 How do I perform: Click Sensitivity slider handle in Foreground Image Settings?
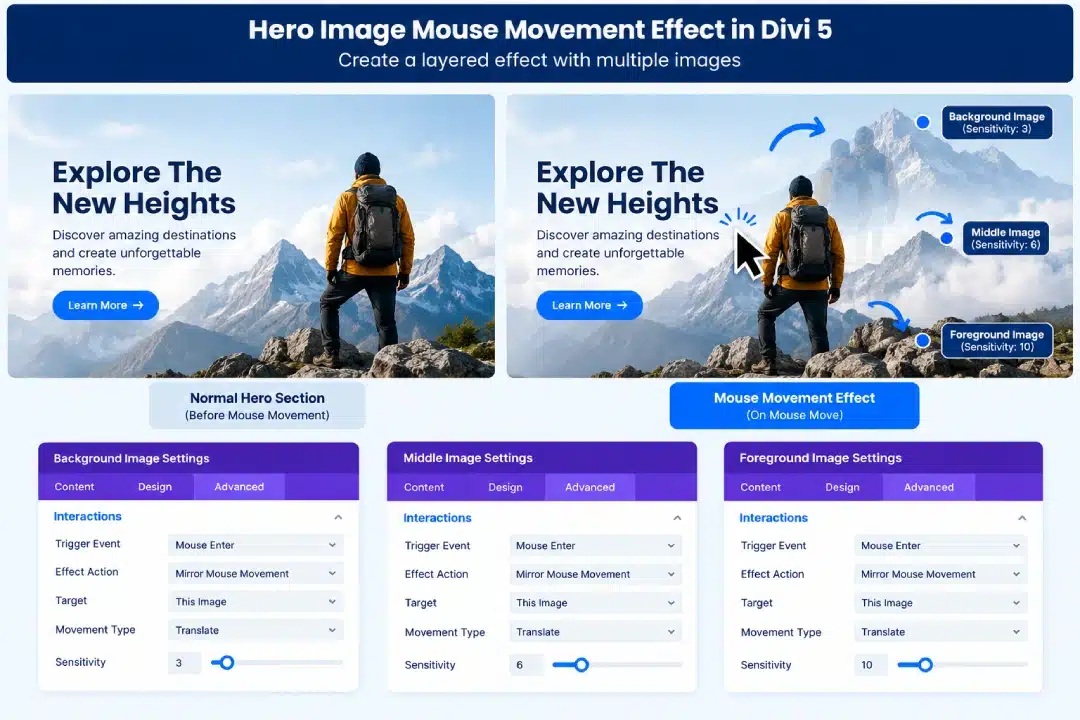[x=925, y=665]
